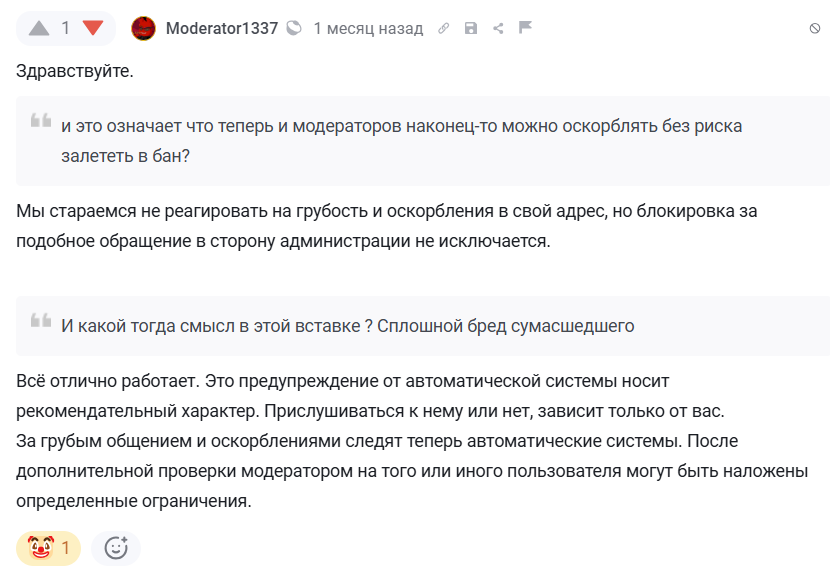This screenshot has height=579, width=830.
Task: Open the "1 месяц назад" timestamp link
Action: [368, 28]
